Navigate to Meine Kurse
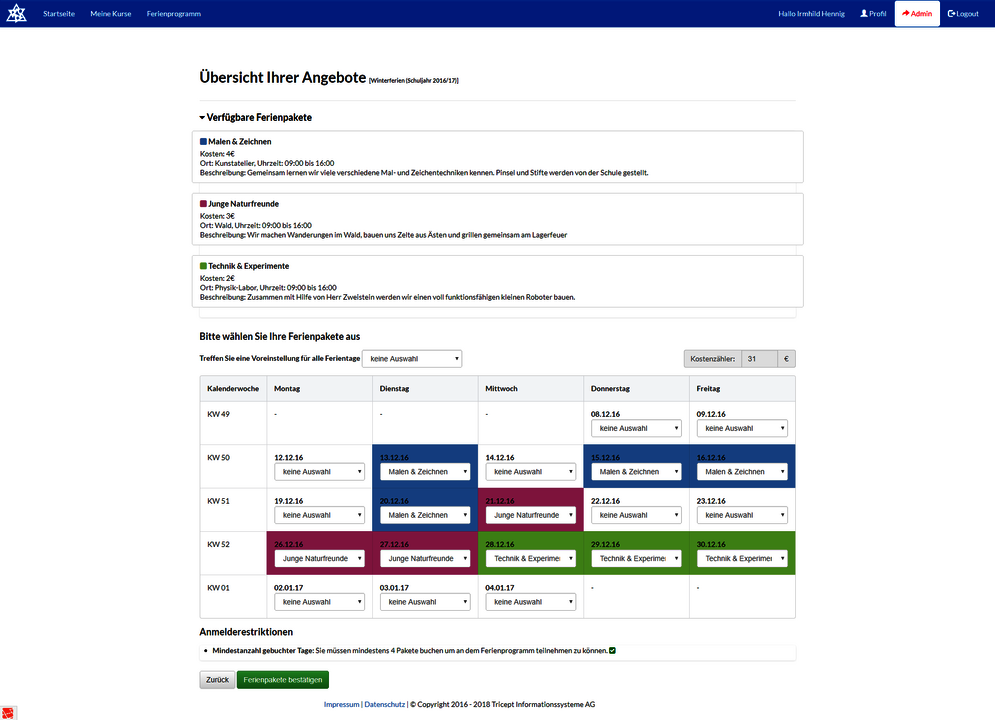 (x=110, y=13)
